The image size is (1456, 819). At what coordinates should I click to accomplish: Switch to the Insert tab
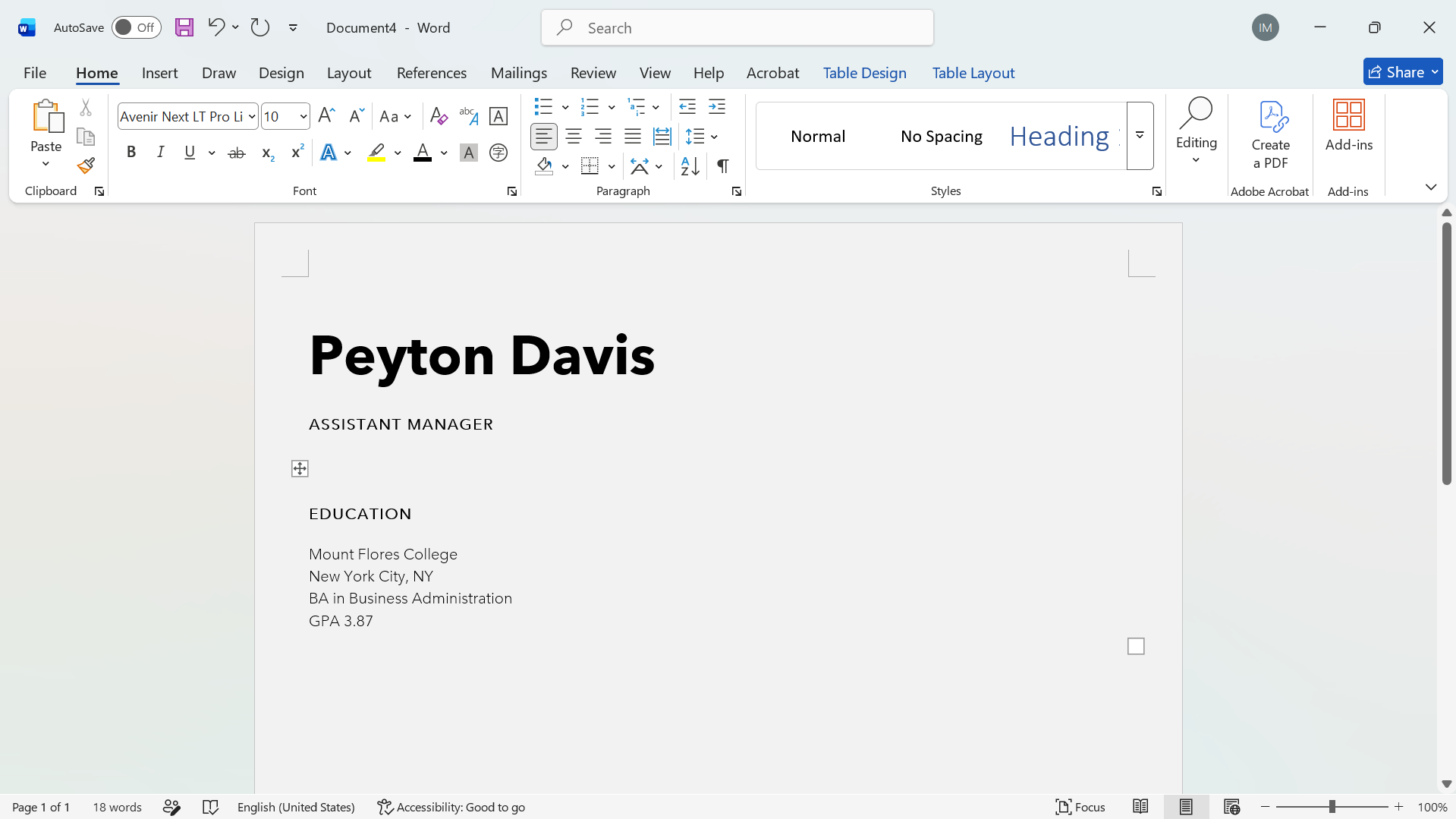click(159, 73)
